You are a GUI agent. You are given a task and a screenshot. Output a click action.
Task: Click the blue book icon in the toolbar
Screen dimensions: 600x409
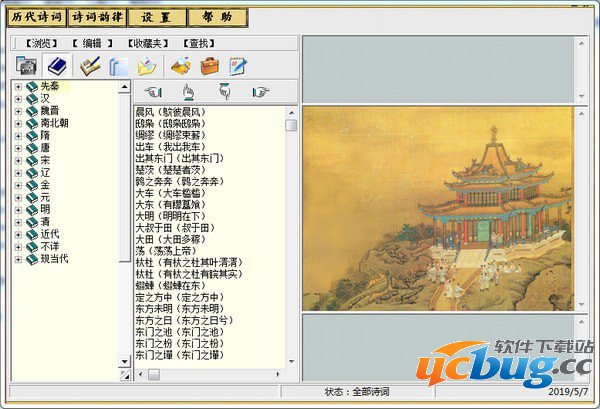coord(57,67)
